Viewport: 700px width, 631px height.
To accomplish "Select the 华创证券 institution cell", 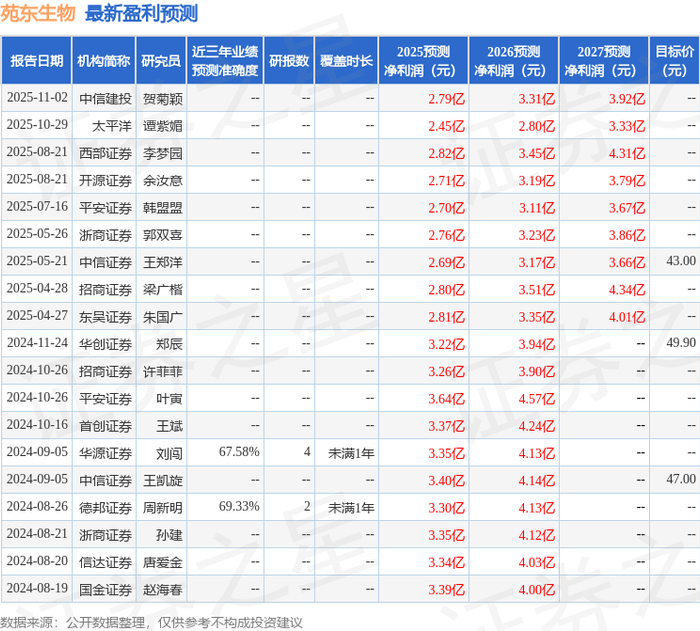I will coord(105,344).
